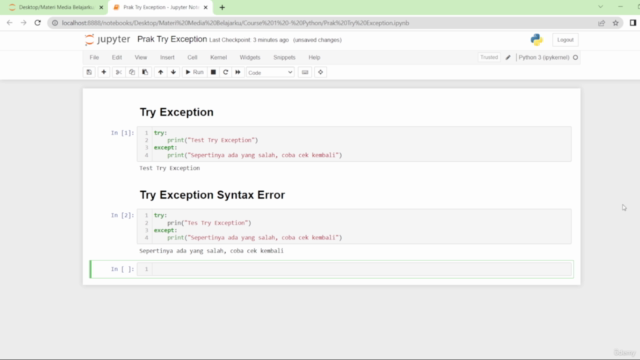This screenshot has width=640, height=360.
Task: Click inside the In [2] code cell
Action: point(354,227)
